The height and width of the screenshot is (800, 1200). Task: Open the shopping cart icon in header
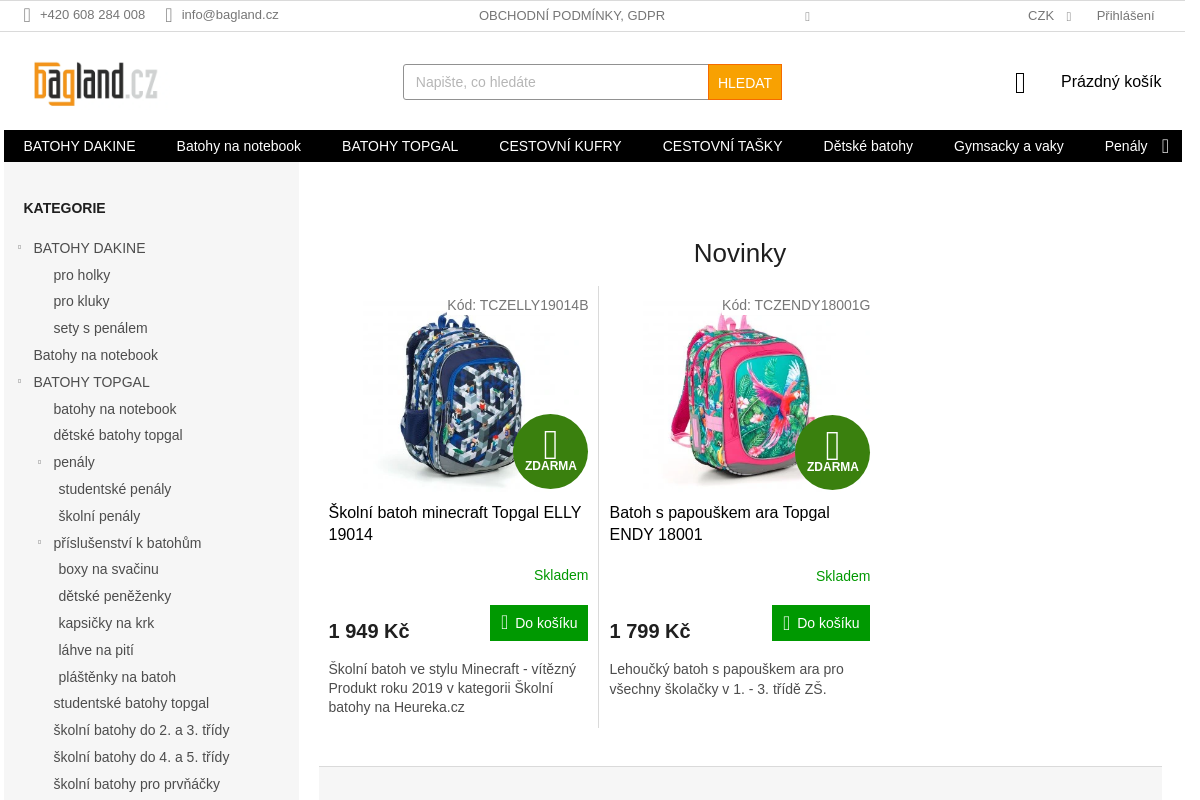[1019, 82]
